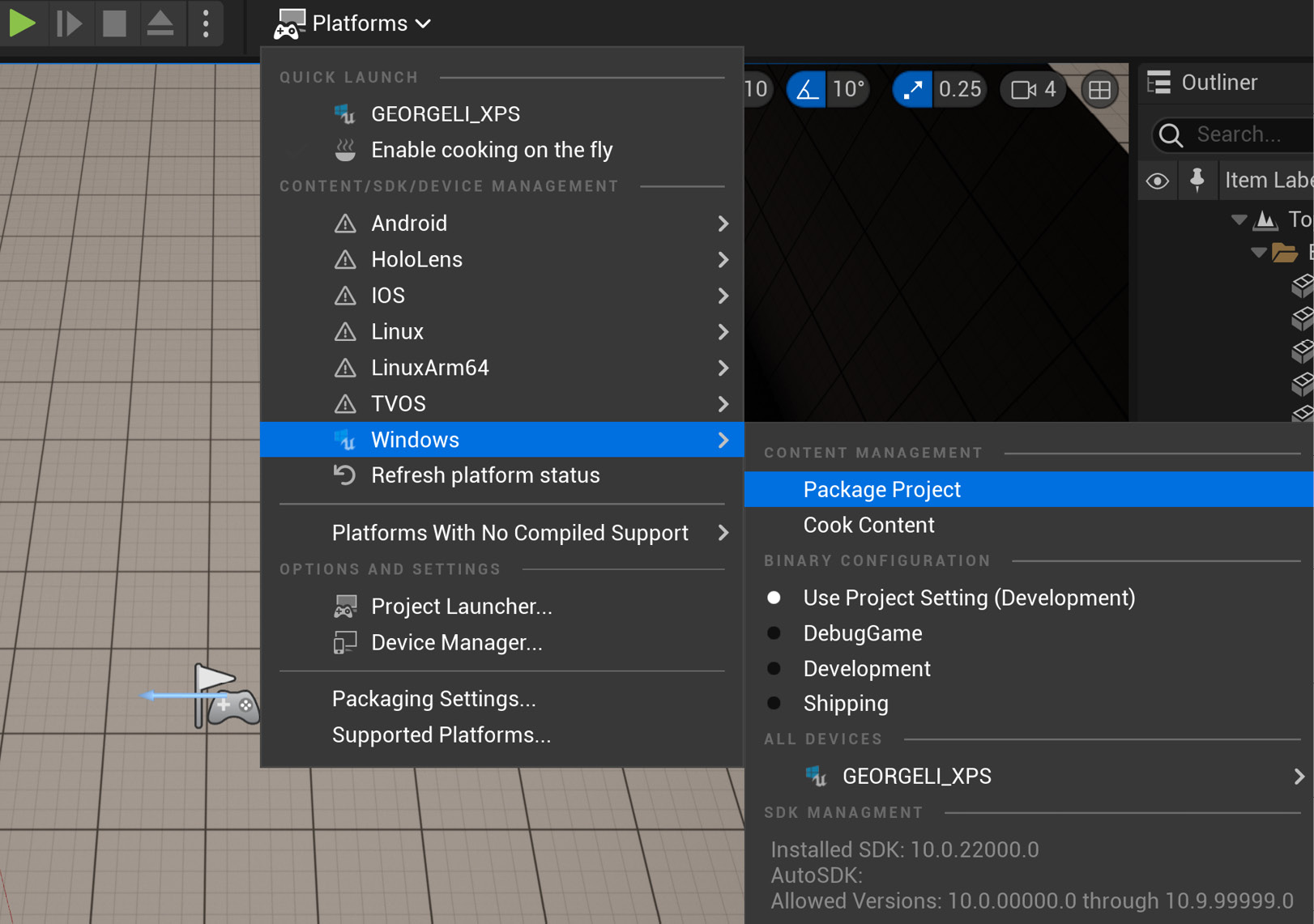Click the Outliner folder icon
Screen dimensions: 1314x924
tap(1286, 253)
